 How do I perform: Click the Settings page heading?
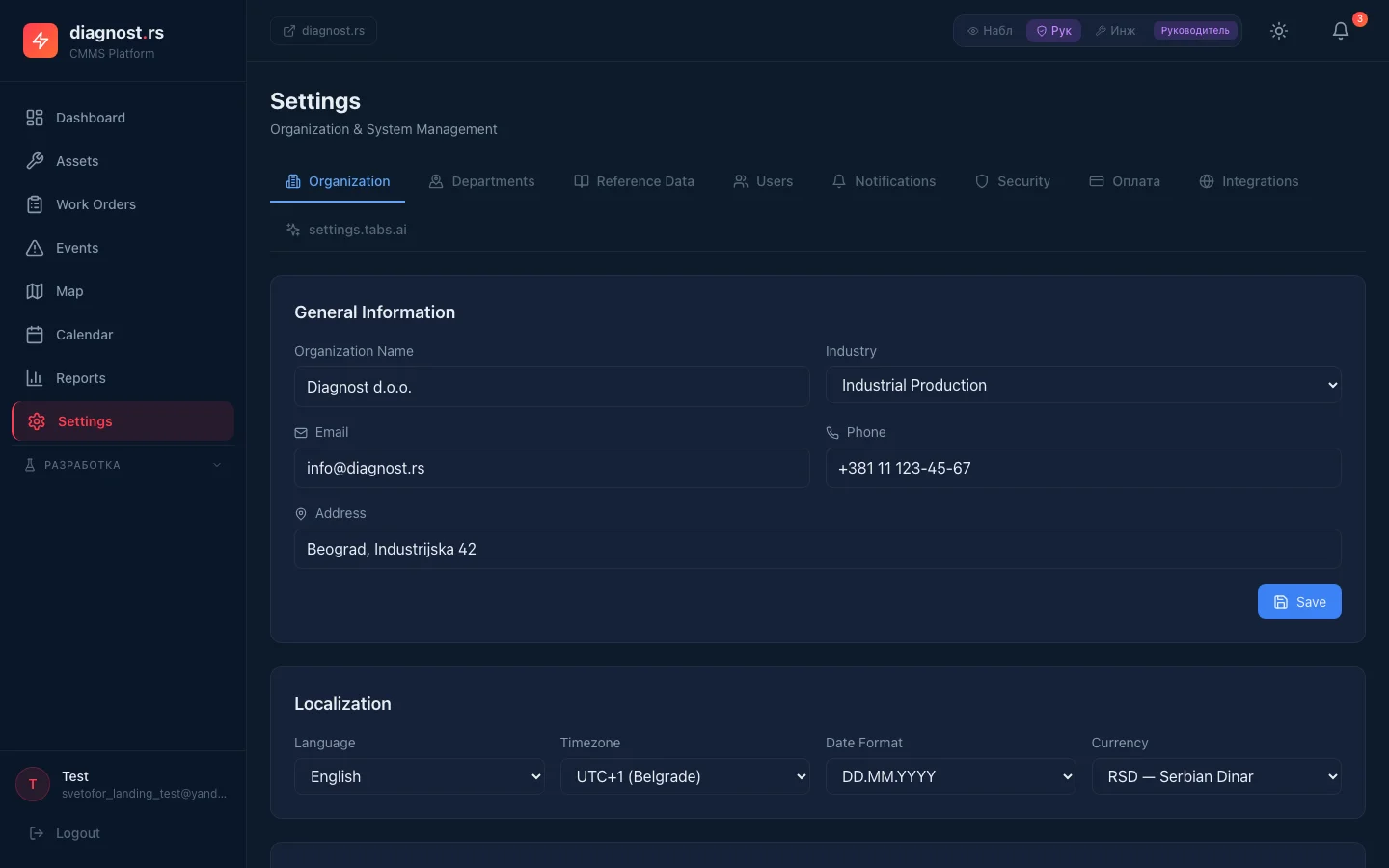click(x=315, y=101)
